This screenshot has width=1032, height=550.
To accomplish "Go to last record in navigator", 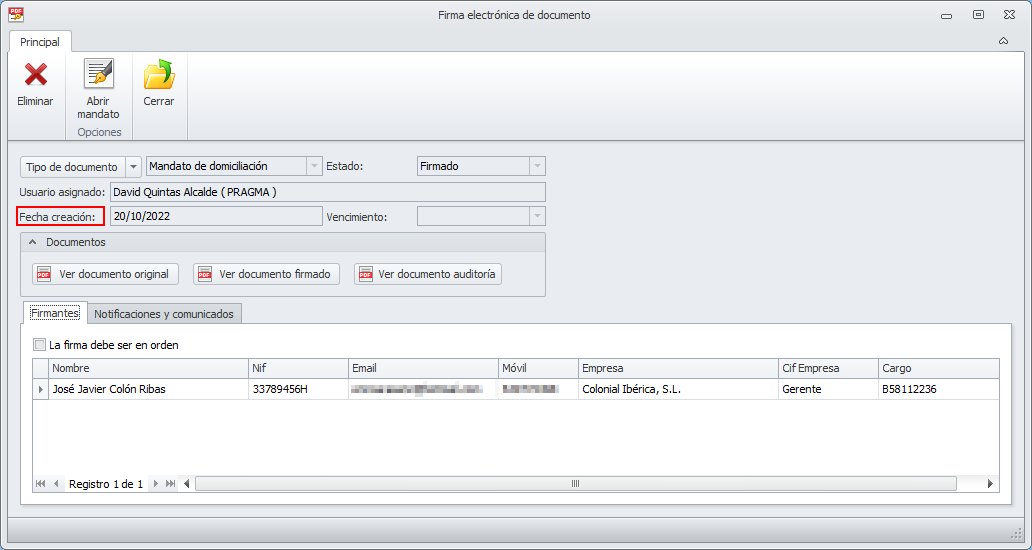I will 170,484.
